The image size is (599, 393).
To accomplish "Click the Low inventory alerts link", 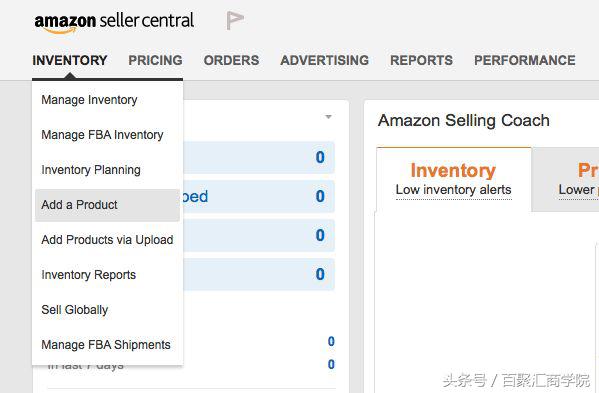I will point(453,190).
